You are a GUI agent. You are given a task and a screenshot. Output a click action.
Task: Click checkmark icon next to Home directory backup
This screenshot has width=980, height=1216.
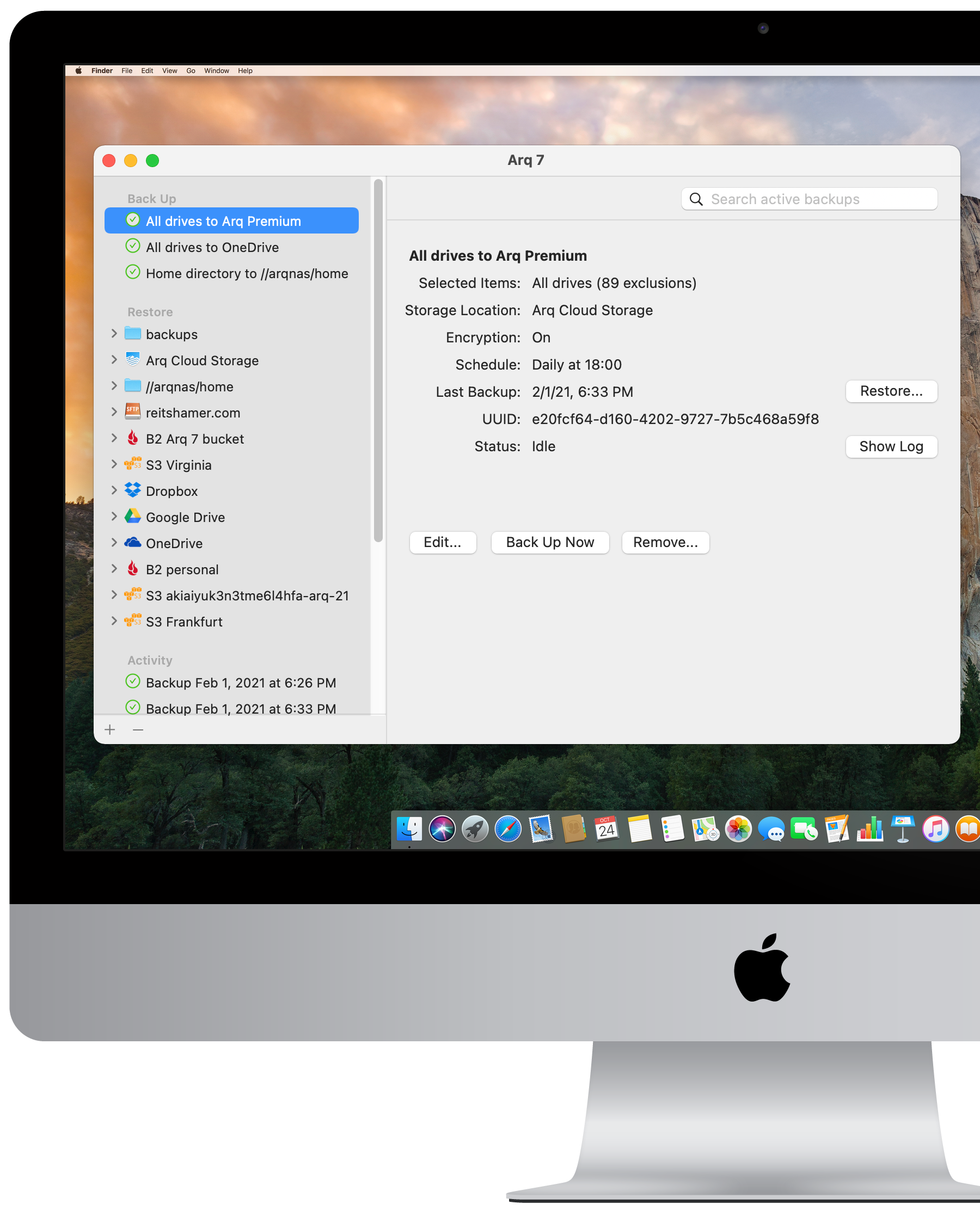coord(133,272)
